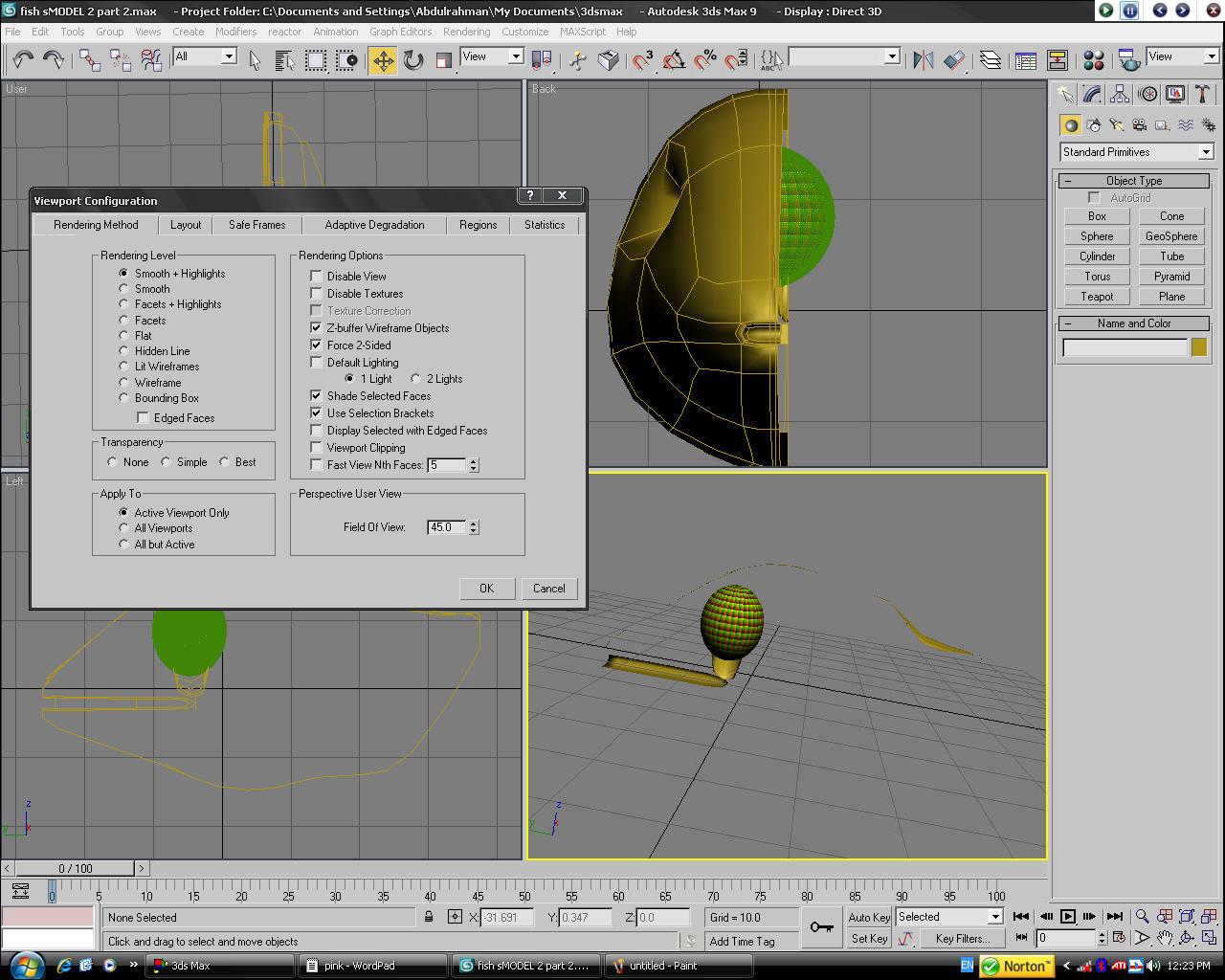
Task: Collapse the Name and Color rollout
Action: 1134,323
